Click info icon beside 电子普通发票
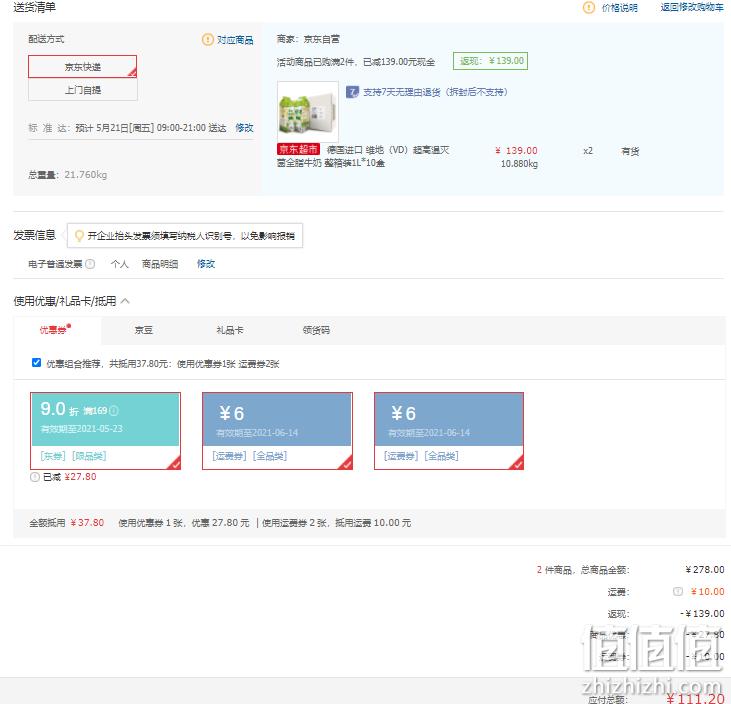 tap(90, 264)
